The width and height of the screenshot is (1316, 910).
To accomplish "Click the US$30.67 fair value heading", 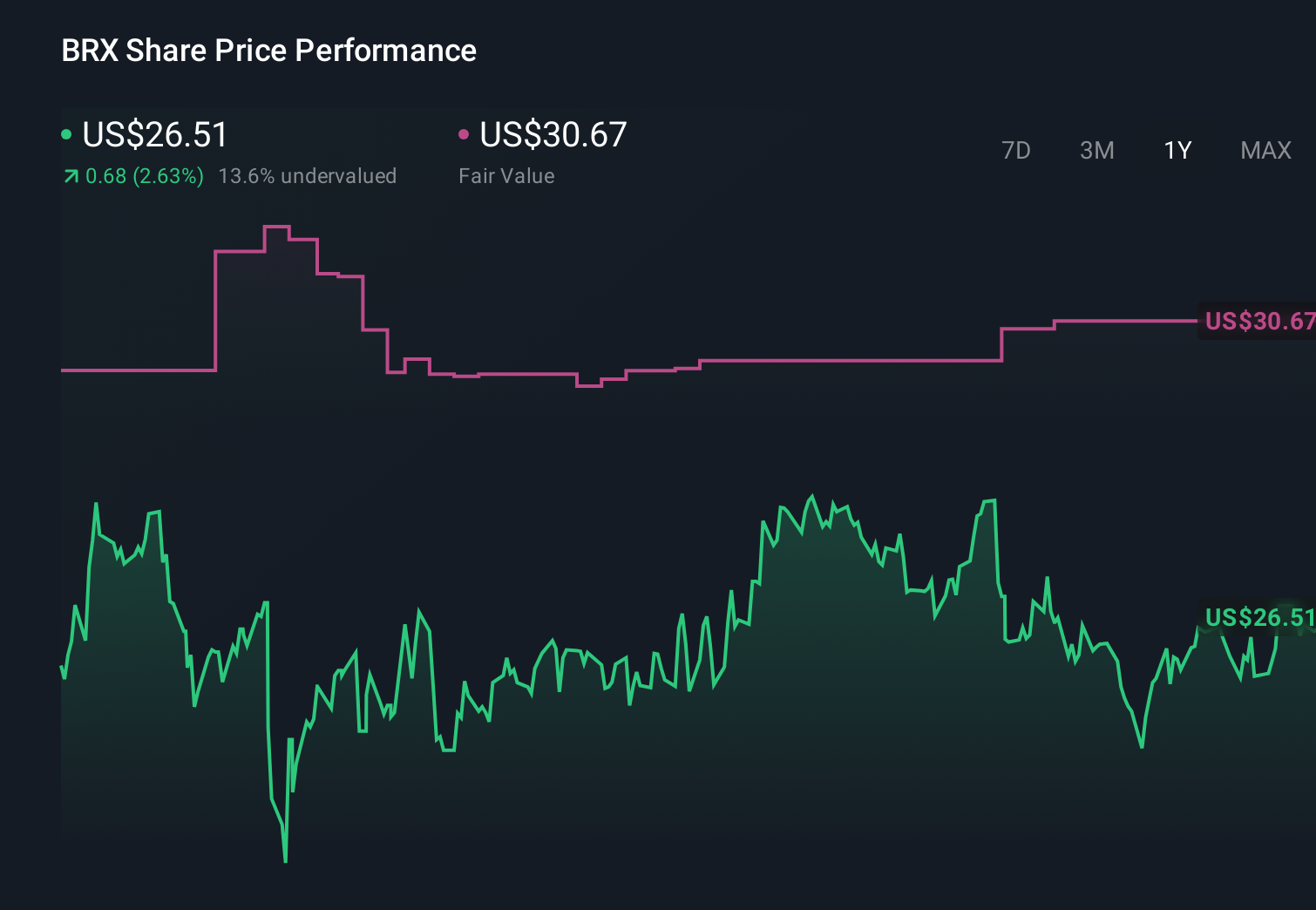I will 553,134.
